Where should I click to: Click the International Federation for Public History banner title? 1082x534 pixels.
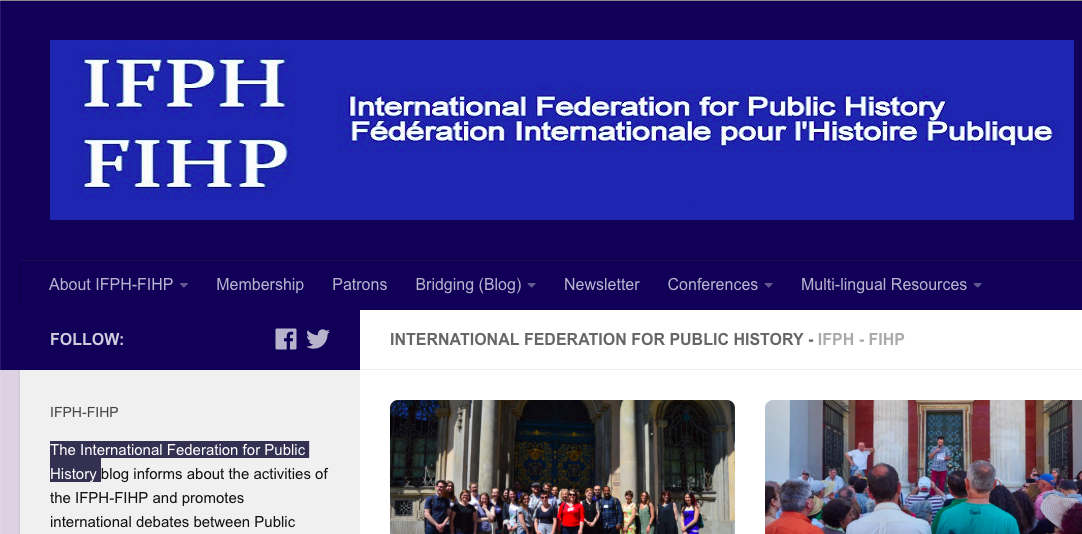click(647, 107)
